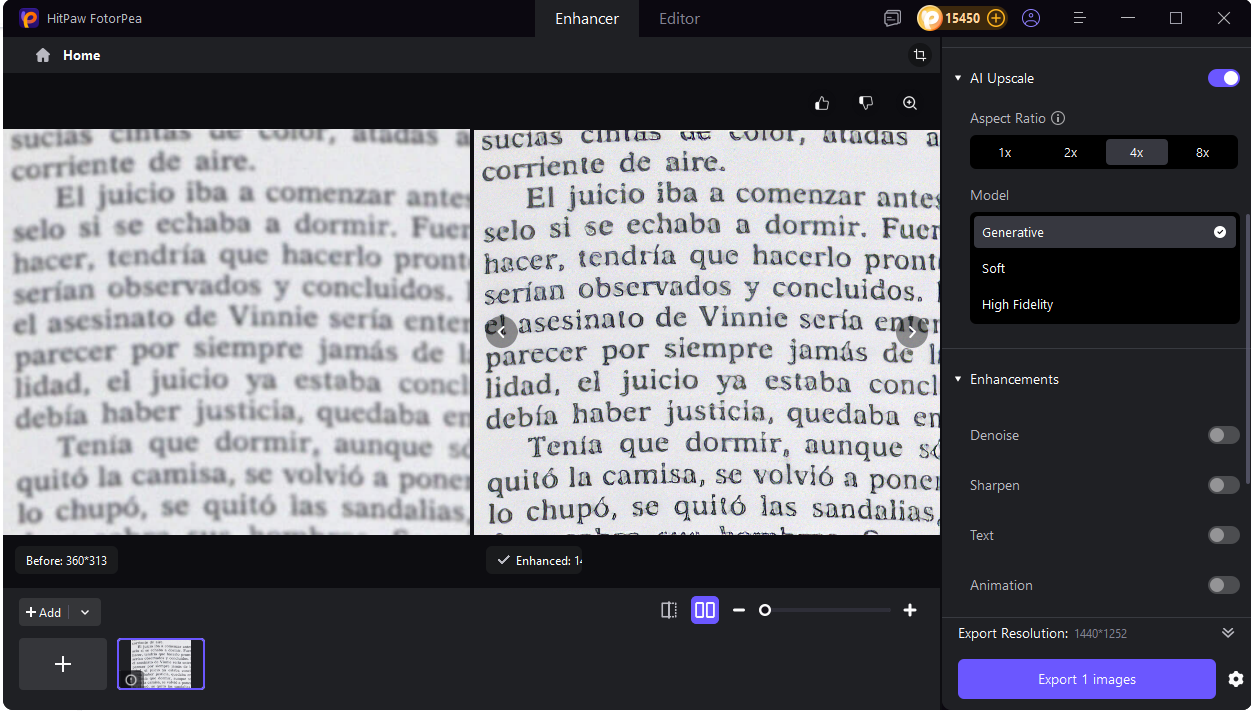Open the zoom magnifier tool above the preview

click(x=910, y=102)
